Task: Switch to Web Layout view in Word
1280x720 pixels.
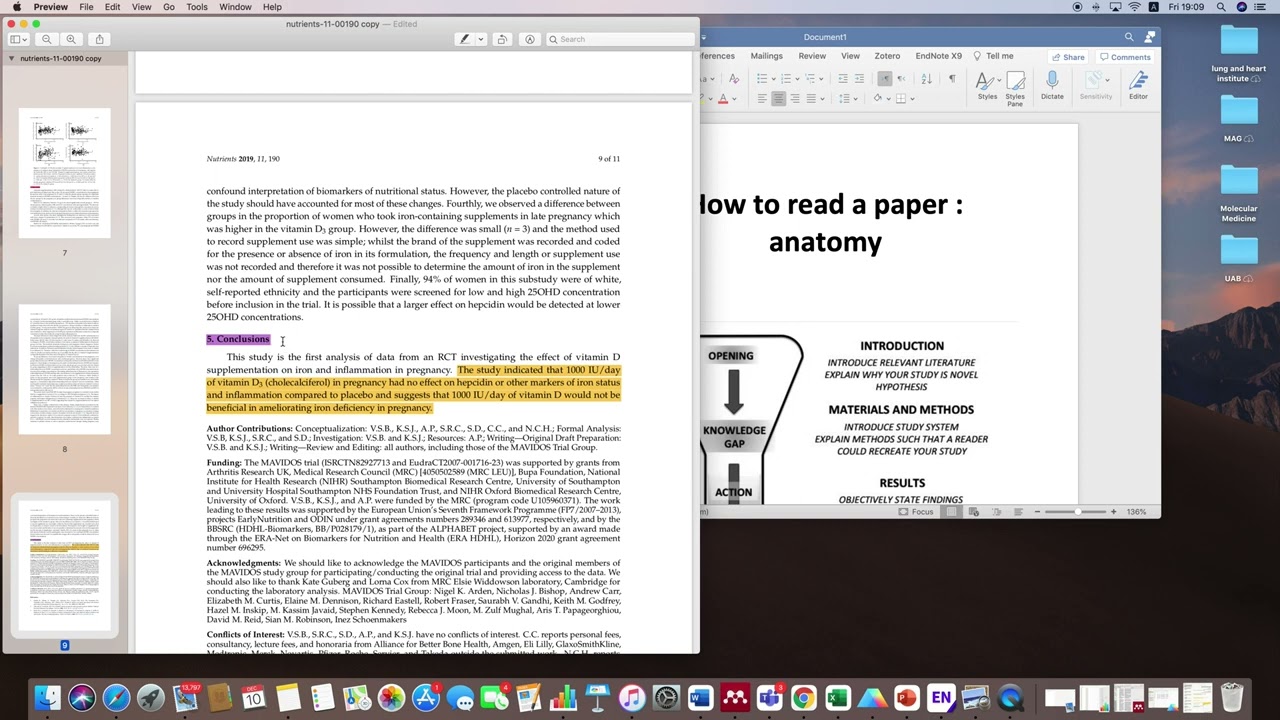Action: tap(974, 512)
